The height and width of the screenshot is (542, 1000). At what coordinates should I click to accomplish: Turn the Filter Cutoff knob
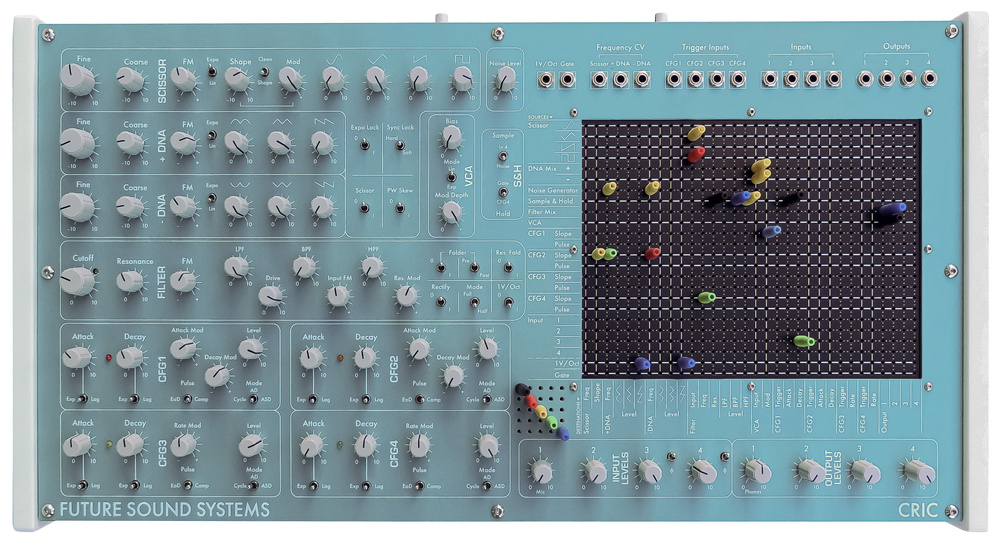pyautogui.click(x=78, y=281)
